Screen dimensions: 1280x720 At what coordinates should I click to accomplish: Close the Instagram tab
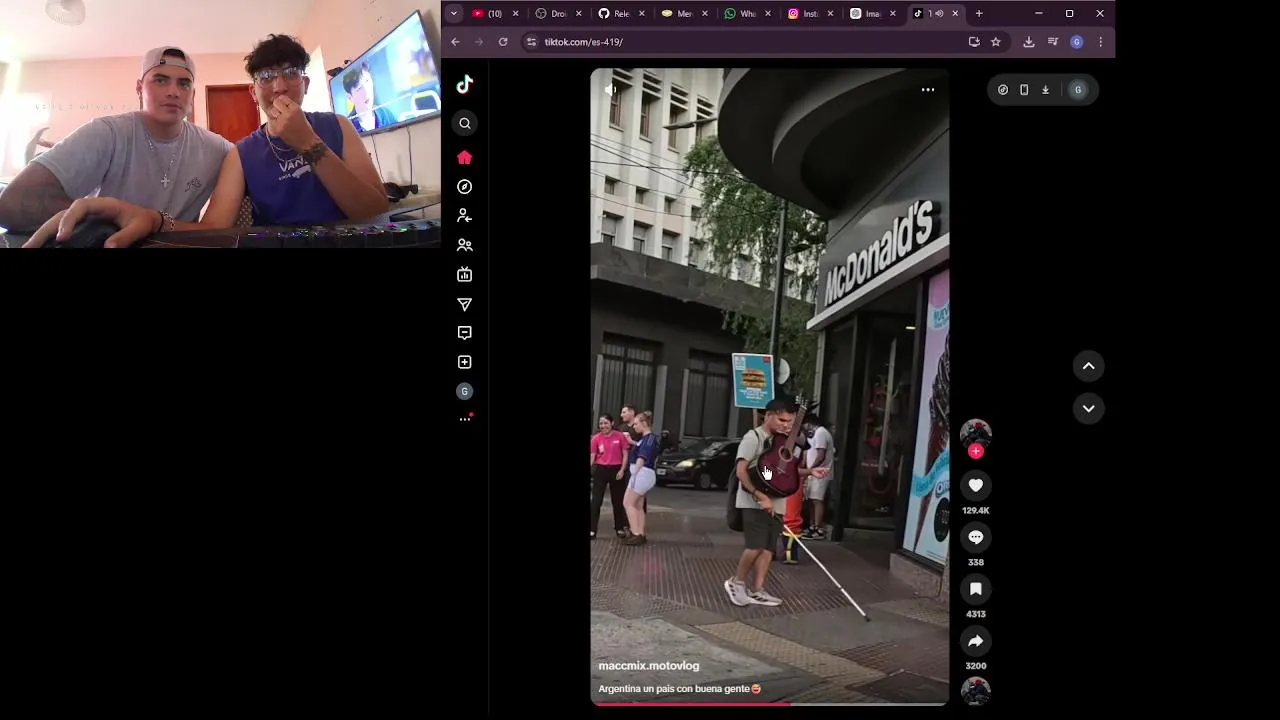(830, 14)
